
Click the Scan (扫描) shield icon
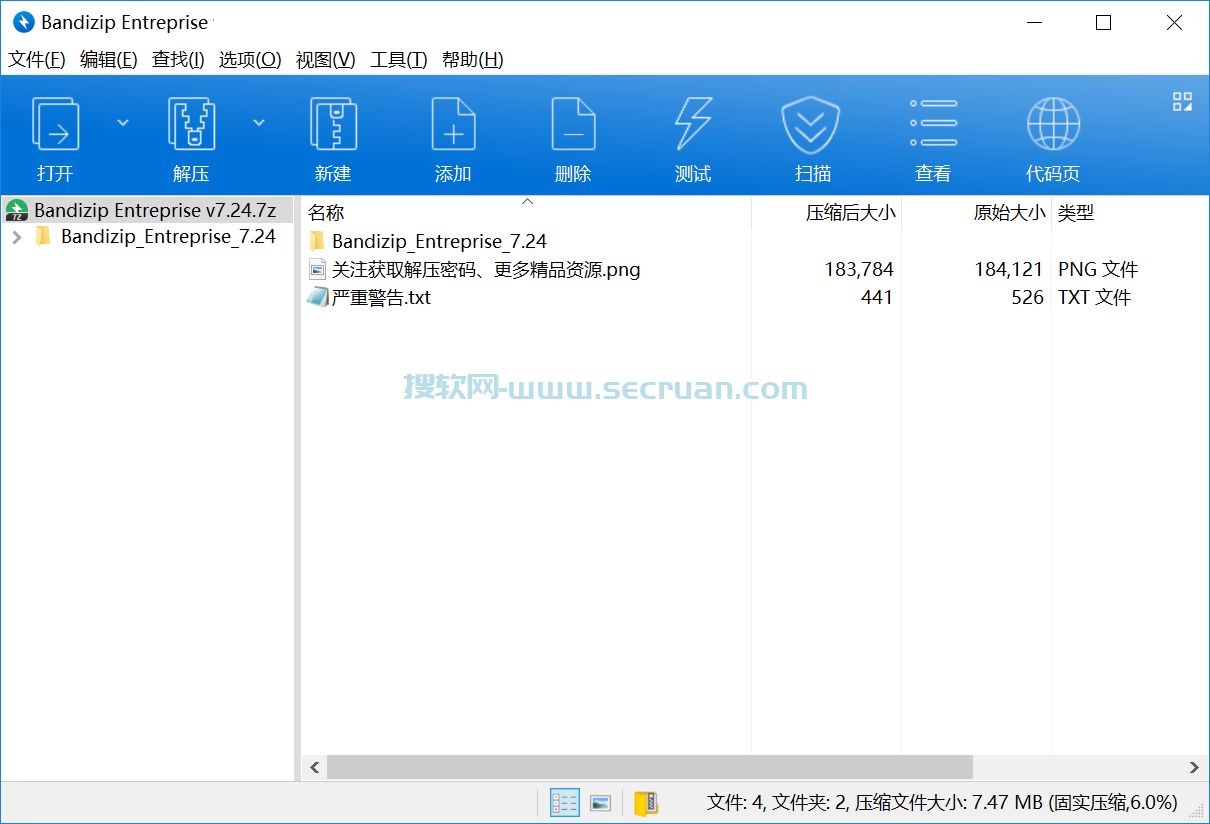[811, 124]
